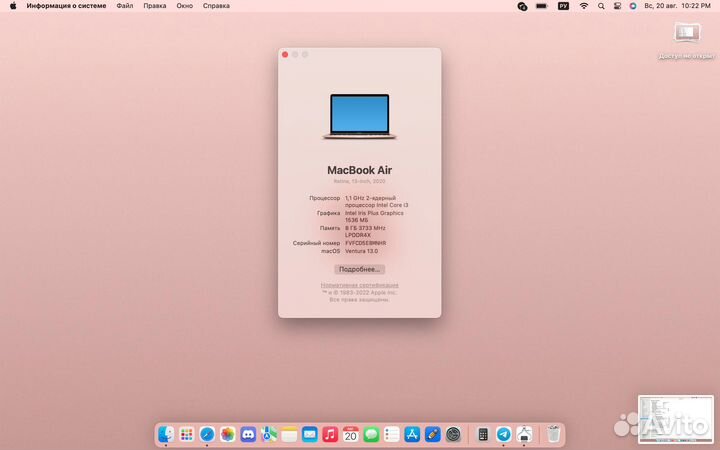Click System Information app icon in dock
Image resolution: width=720 pixels, height=450 pixels.
(524, 434)
